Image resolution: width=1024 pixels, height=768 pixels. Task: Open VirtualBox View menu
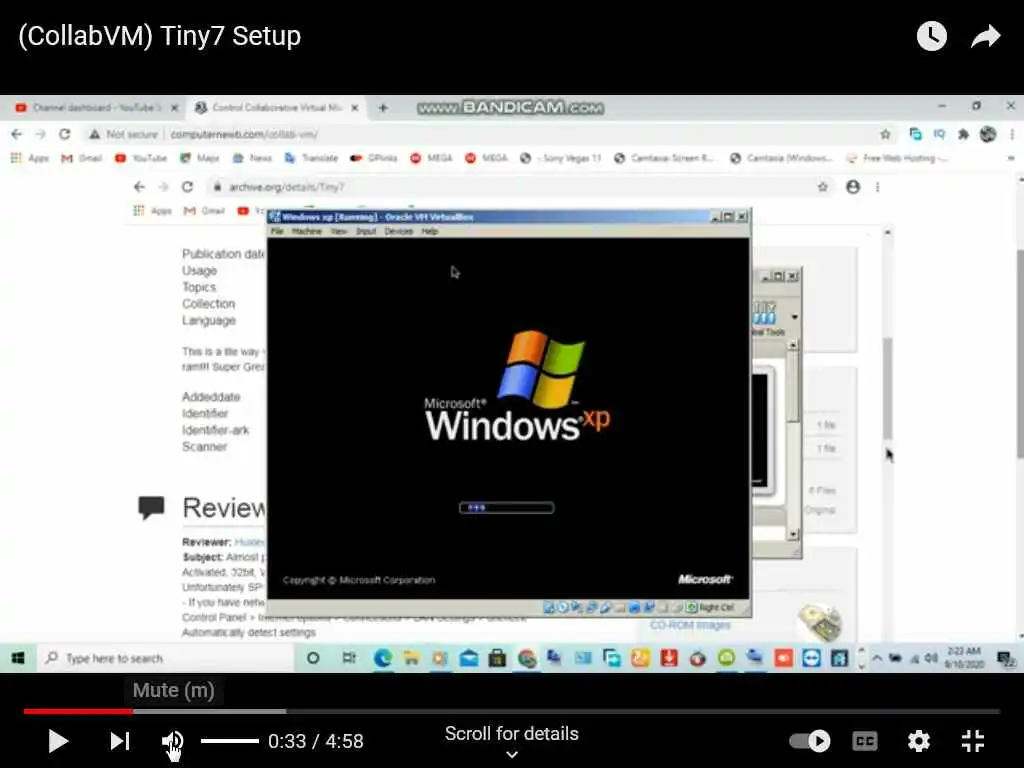click(x=338, y=231)
